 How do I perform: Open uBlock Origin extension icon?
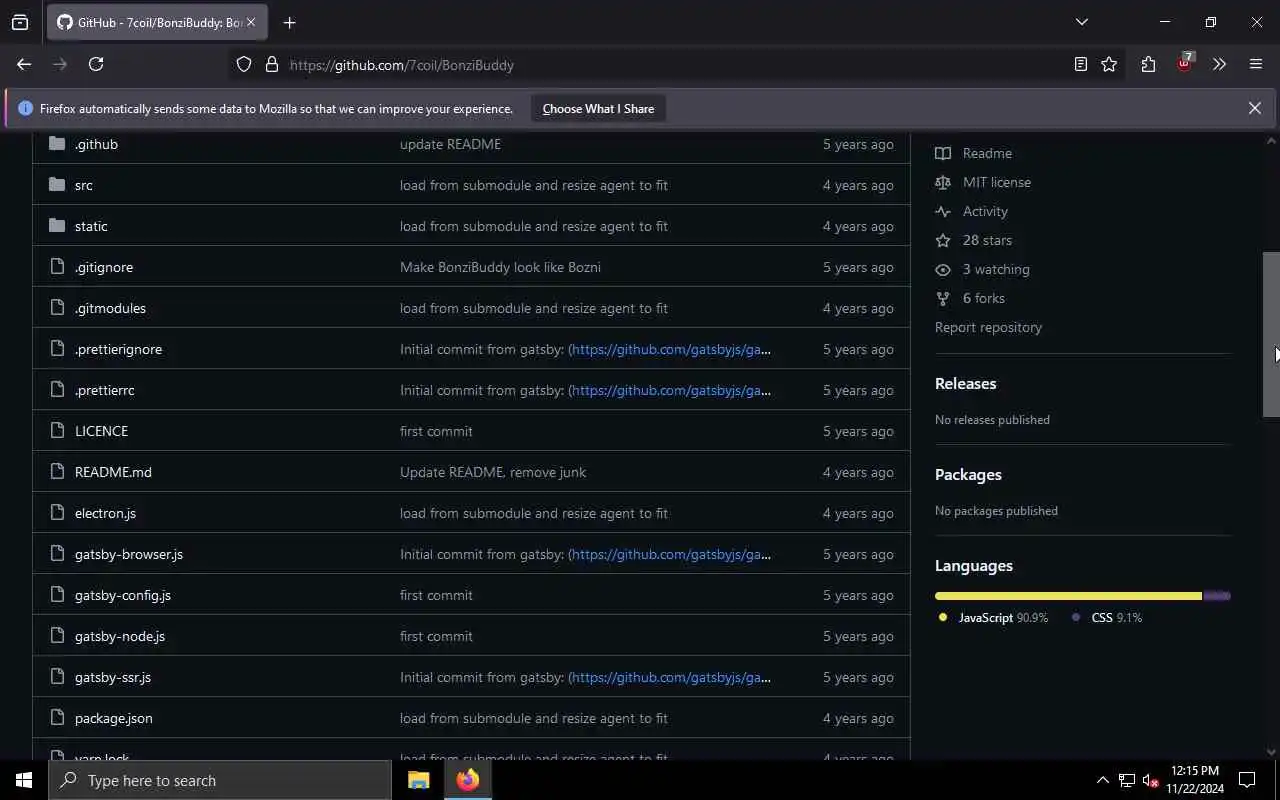click(x=1185, y=63)
